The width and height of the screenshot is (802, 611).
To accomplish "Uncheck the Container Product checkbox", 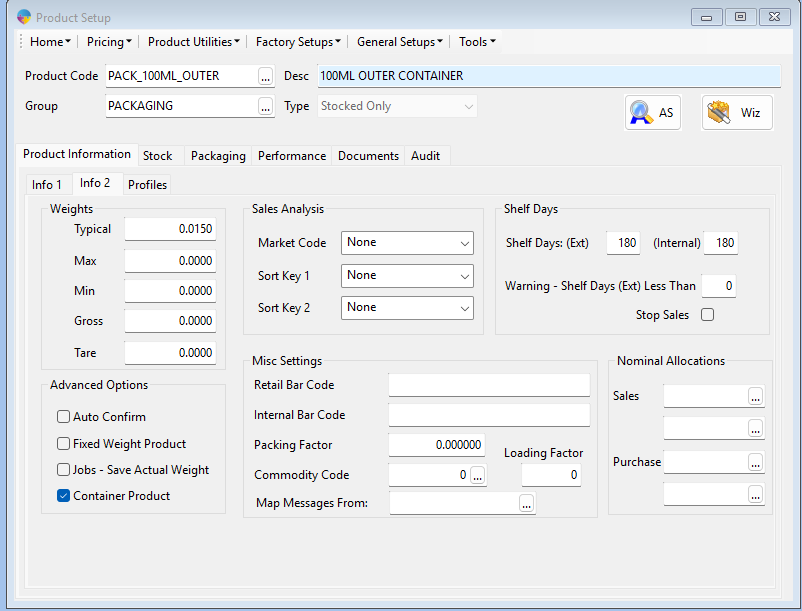I will point(64,496).
